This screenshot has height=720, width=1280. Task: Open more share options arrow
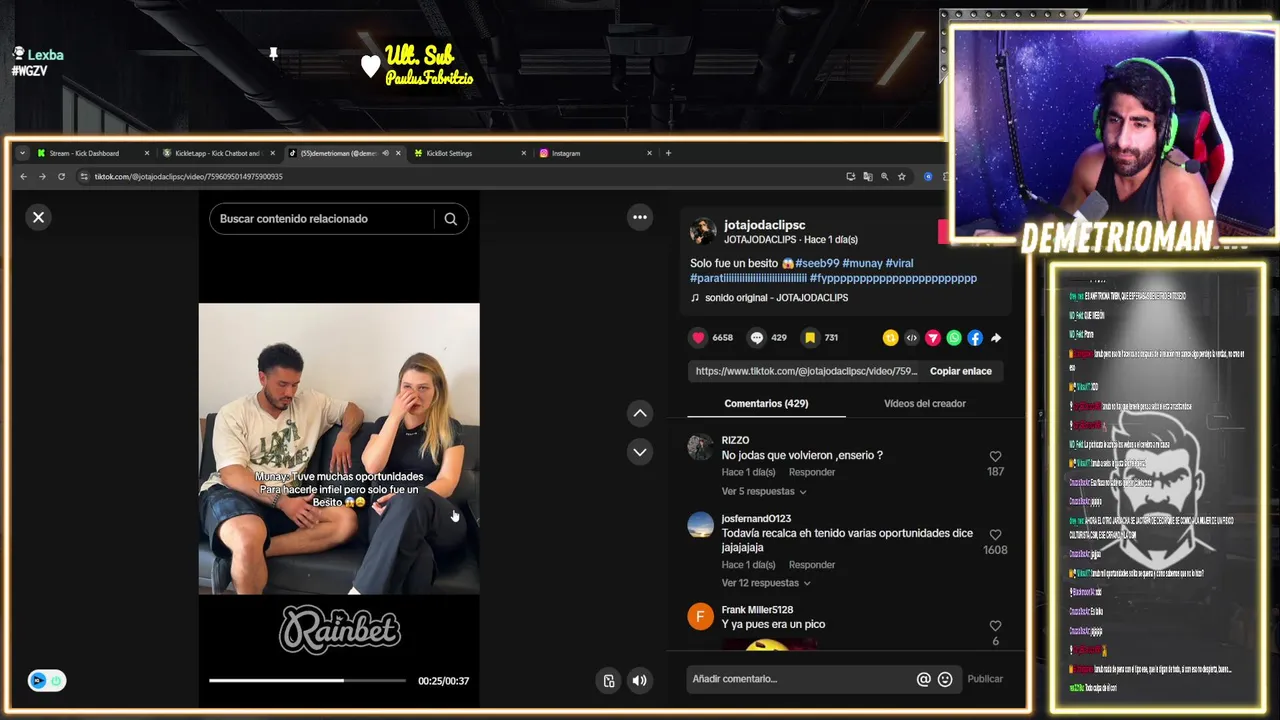[996, 338]
